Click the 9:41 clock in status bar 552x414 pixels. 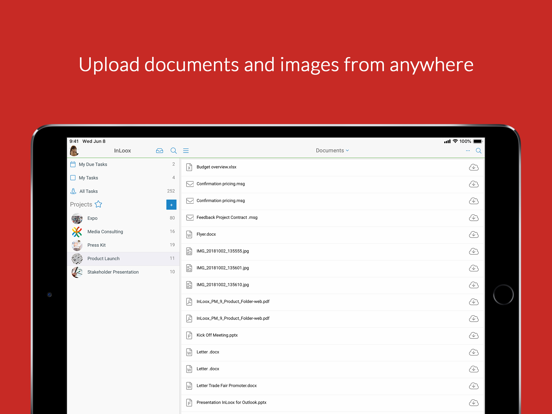tap(74, 141)
